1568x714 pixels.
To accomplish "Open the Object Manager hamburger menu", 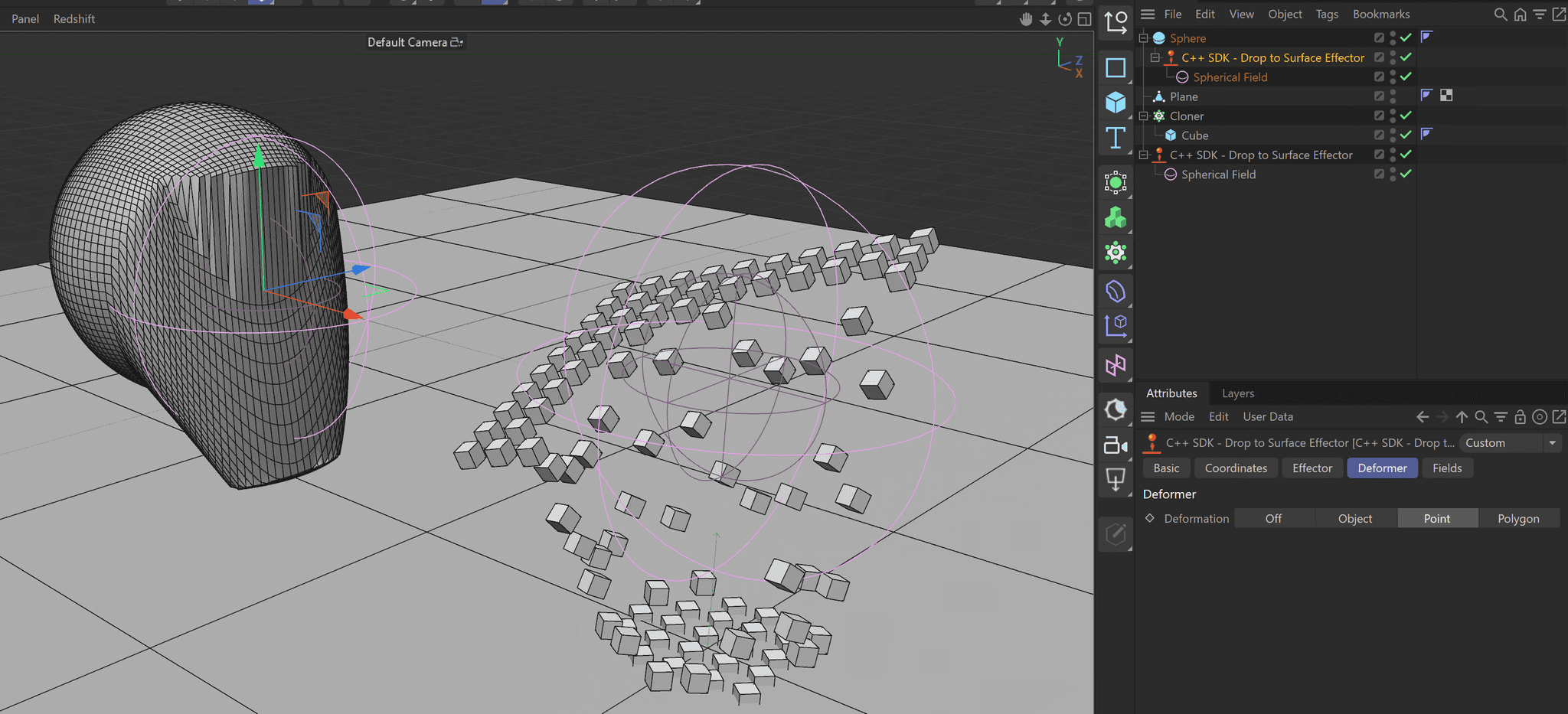I will click(x=1148, y=15).
